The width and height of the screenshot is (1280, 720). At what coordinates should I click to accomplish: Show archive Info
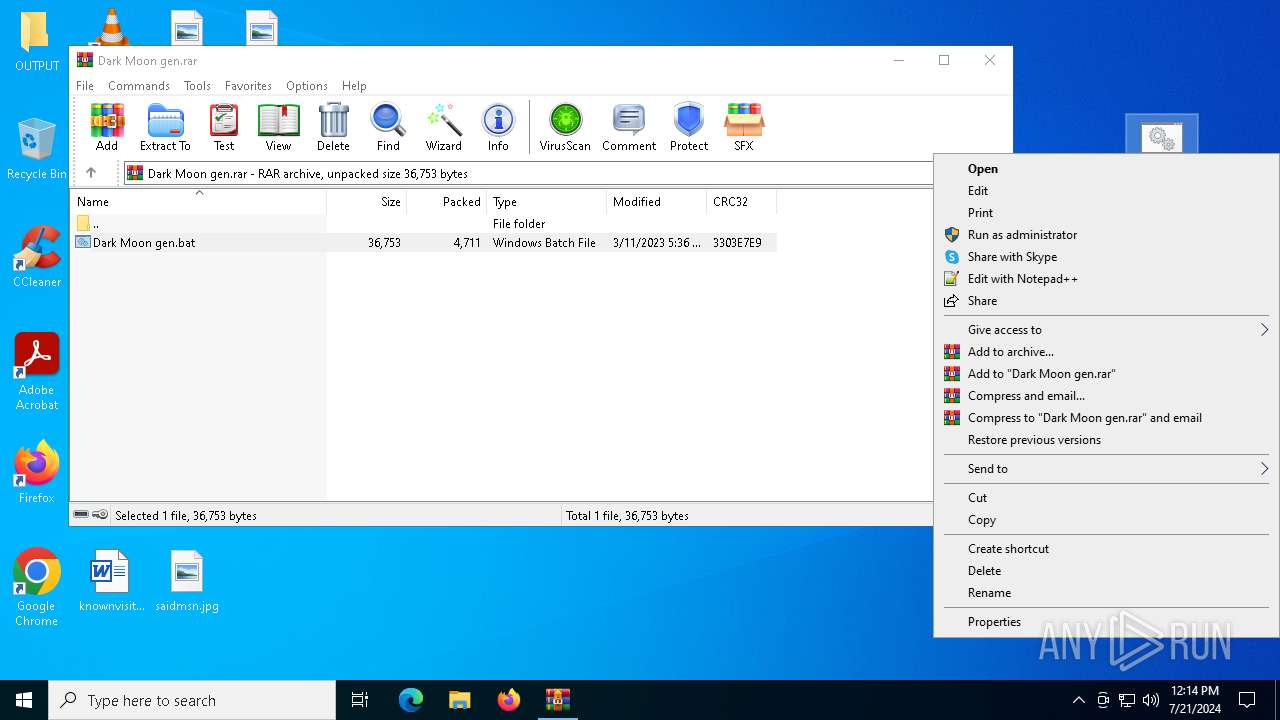pos(498,127)
